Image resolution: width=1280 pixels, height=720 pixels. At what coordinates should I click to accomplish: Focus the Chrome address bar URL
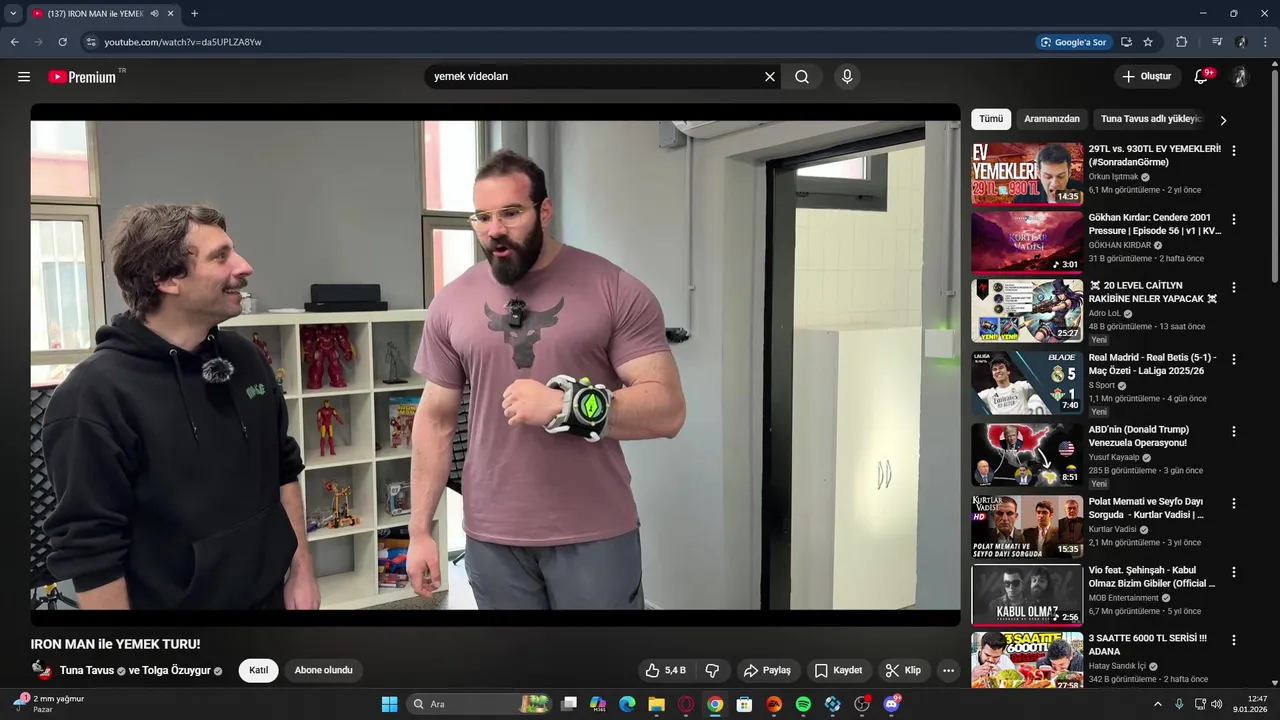[183, 42]
